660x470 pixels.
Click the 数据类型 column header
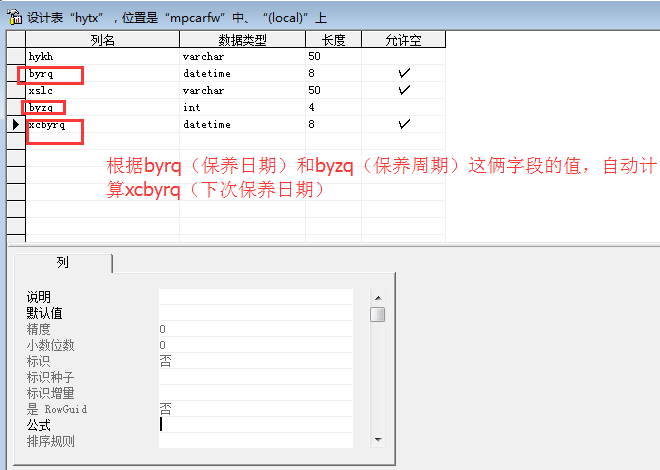click(242, 39)
